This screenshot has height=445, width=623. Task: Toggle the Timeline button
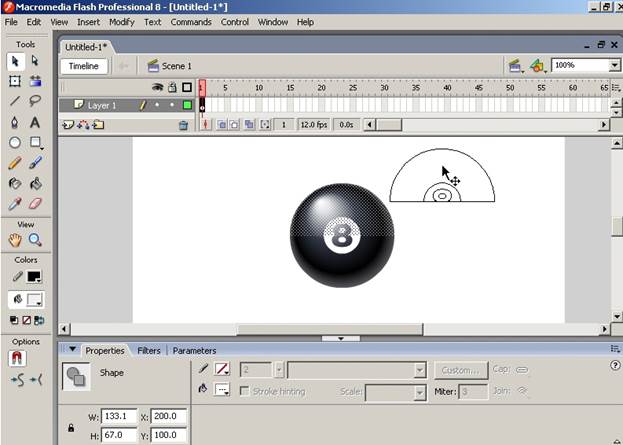coord(83,66)
